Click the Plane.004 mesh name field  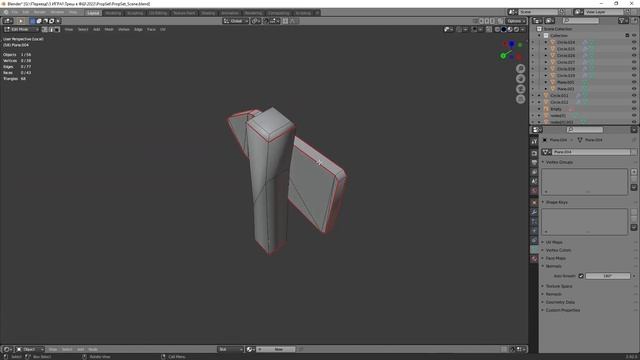coord(591,152)
